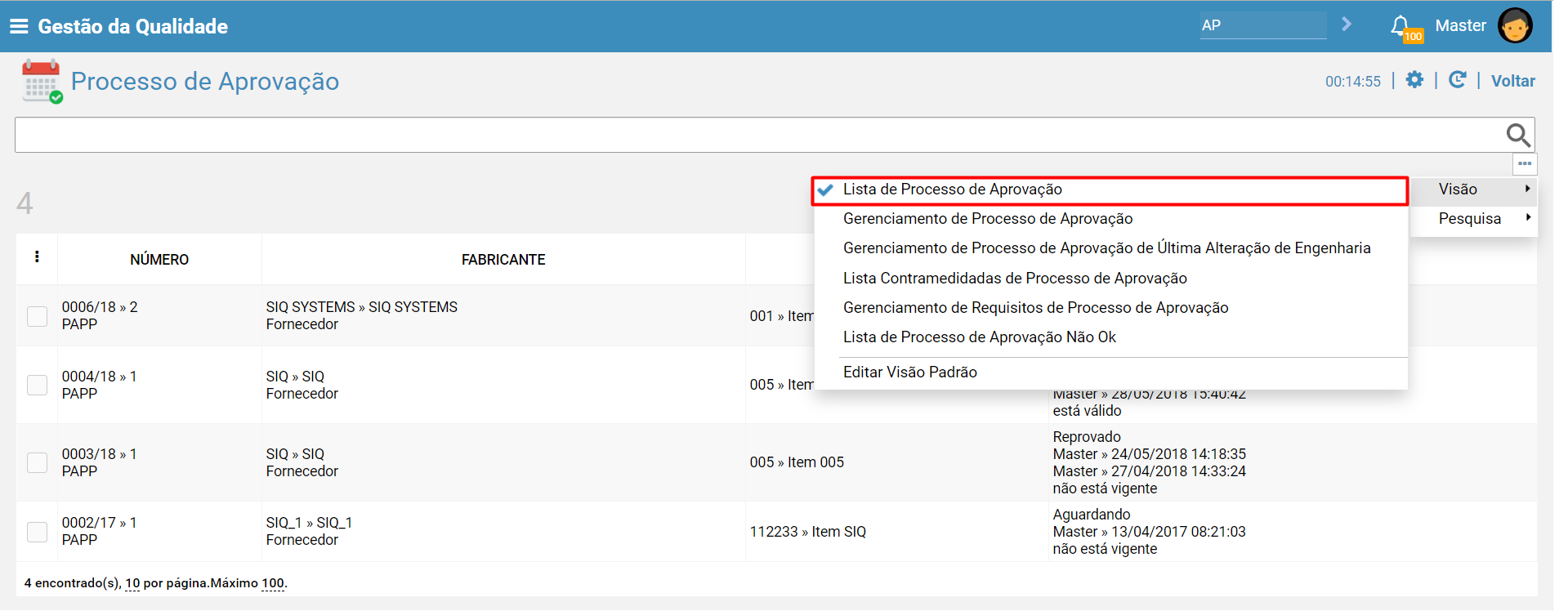Screen dimensions: 1568x611
Task: Click Master » 24/05/2018 14:18:35
Action: tap(1150, 454)
